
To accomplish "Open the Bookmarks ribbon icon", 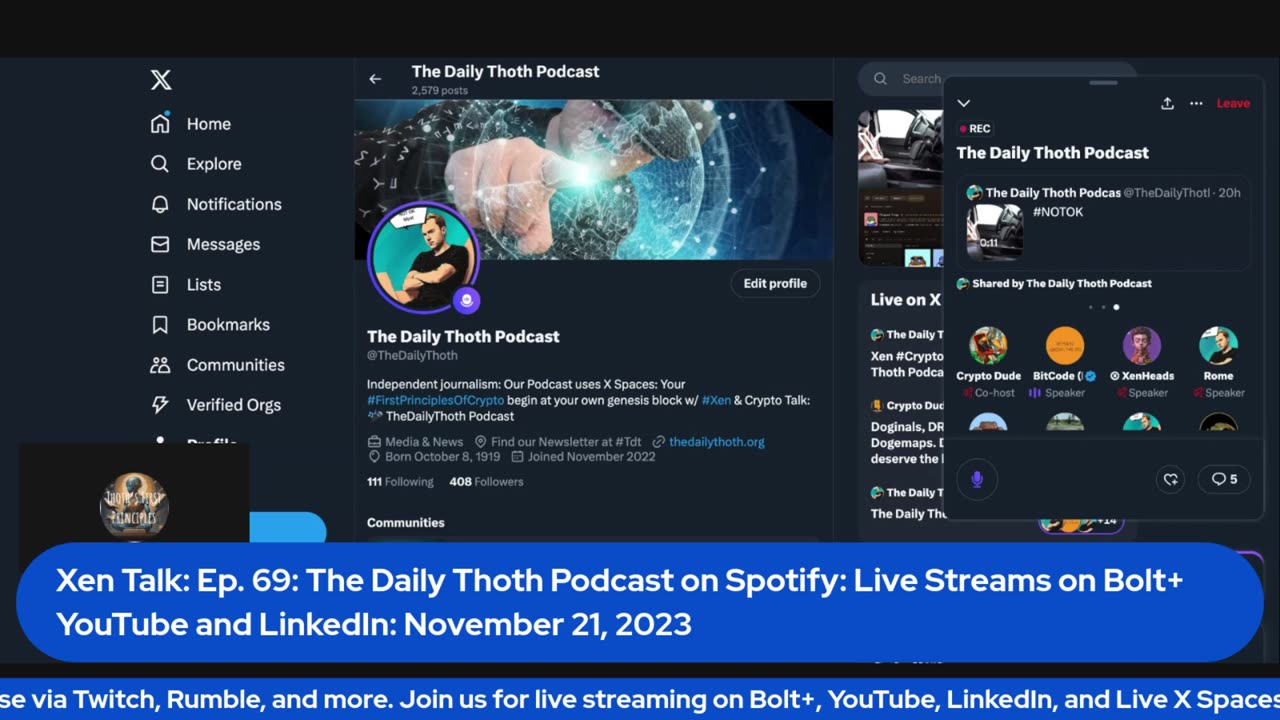I will [160, 325].
